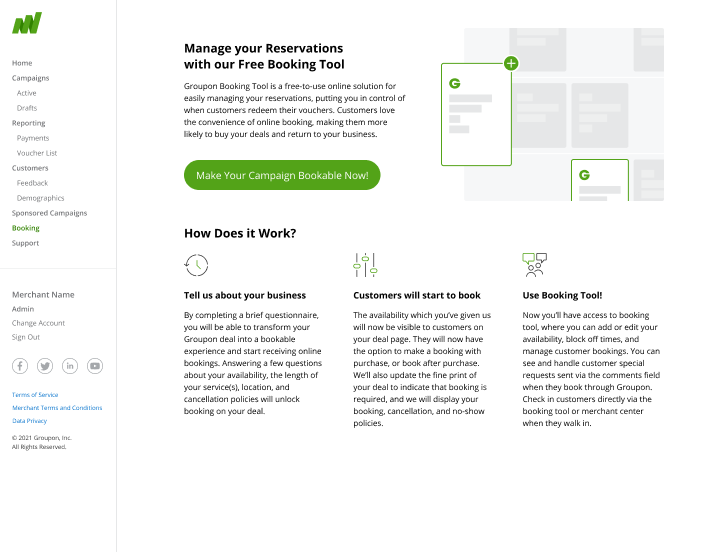This screenshot has height=552, width=721.
Task: Select Drafts under Campaigns
Action: (x=27, y=108)
